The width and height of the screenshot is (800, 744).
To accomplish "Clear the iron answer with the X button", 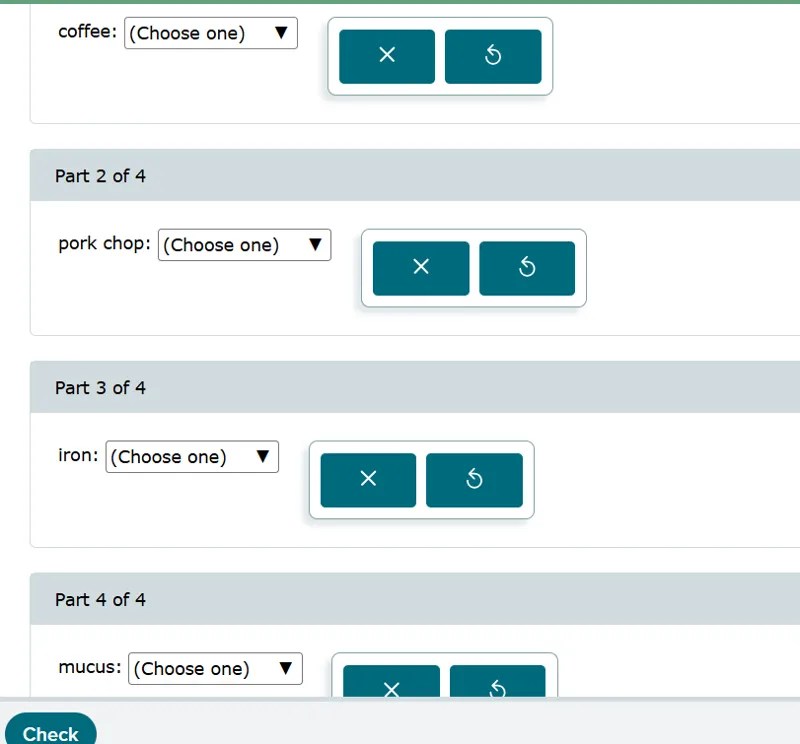I will [368, 480].
